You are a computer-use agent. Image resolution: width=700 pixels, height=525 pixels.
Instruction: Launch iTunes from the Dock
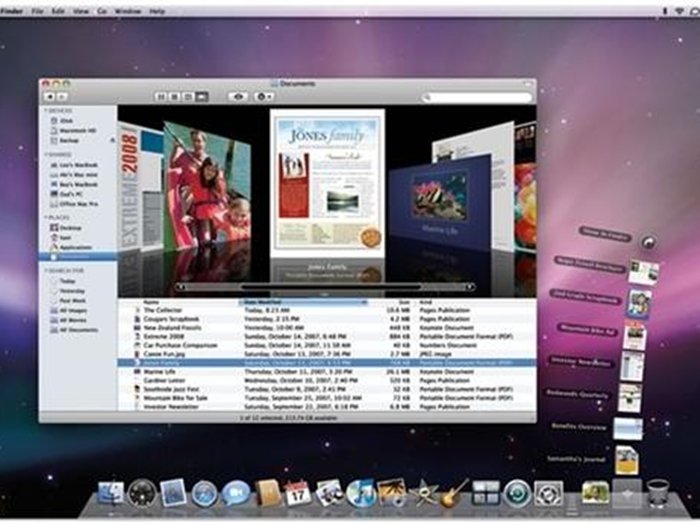click(x=360, y=493)
